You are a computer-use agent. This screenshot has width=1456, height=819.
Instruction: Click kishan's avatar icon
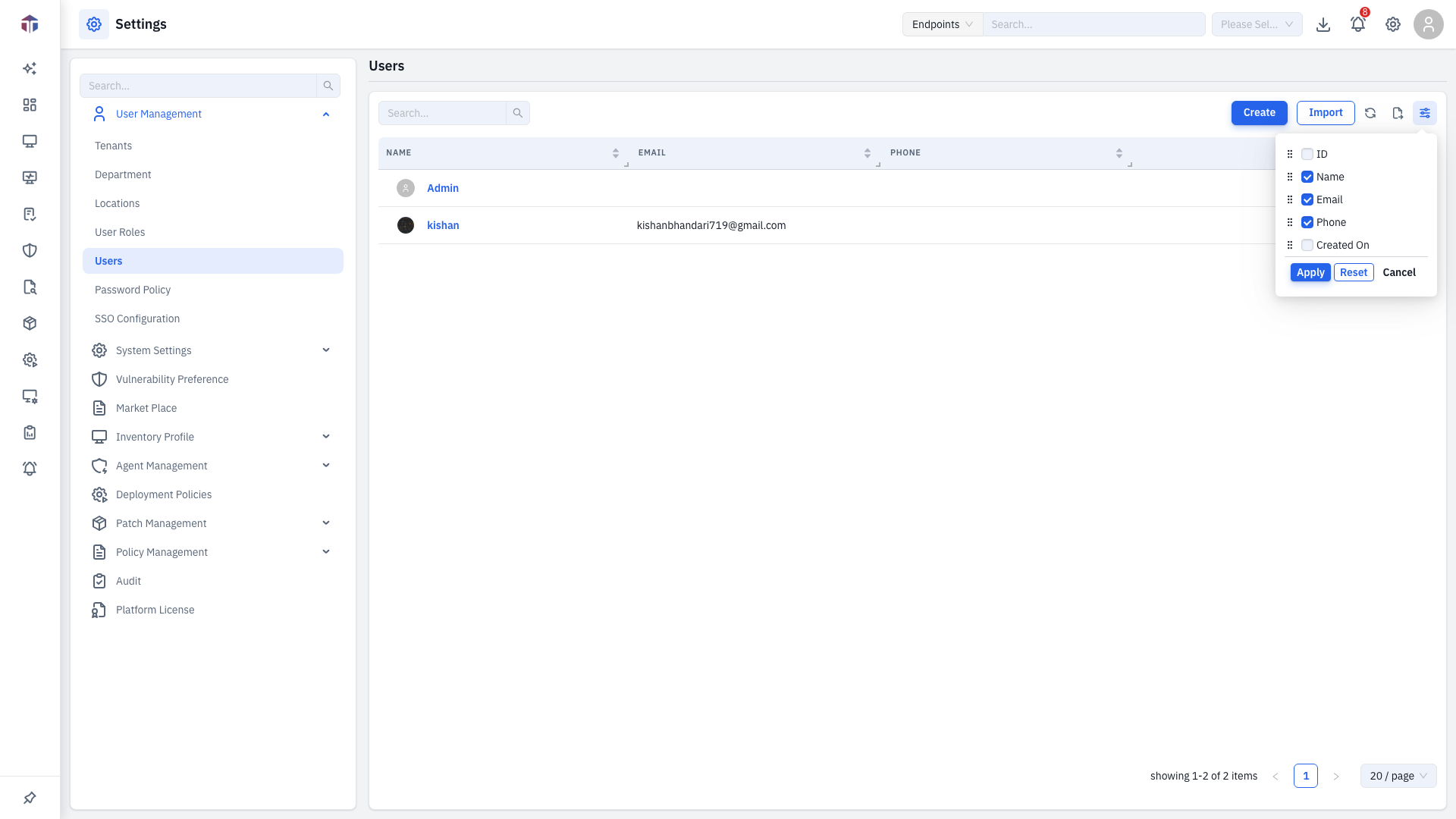406,225
